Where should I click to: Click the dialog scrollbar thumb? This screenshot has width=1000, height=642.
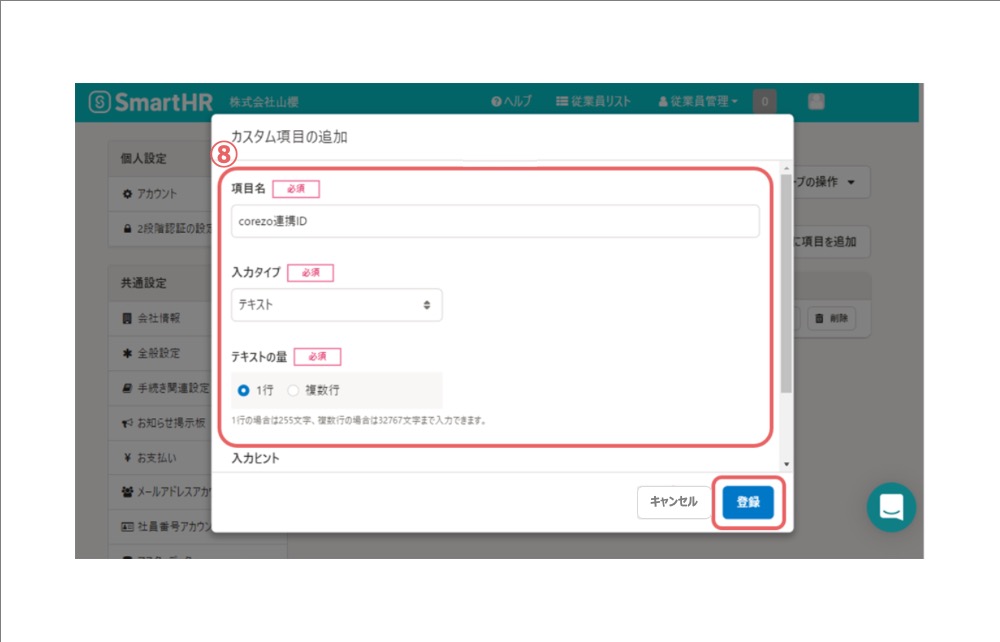(786, 284)
